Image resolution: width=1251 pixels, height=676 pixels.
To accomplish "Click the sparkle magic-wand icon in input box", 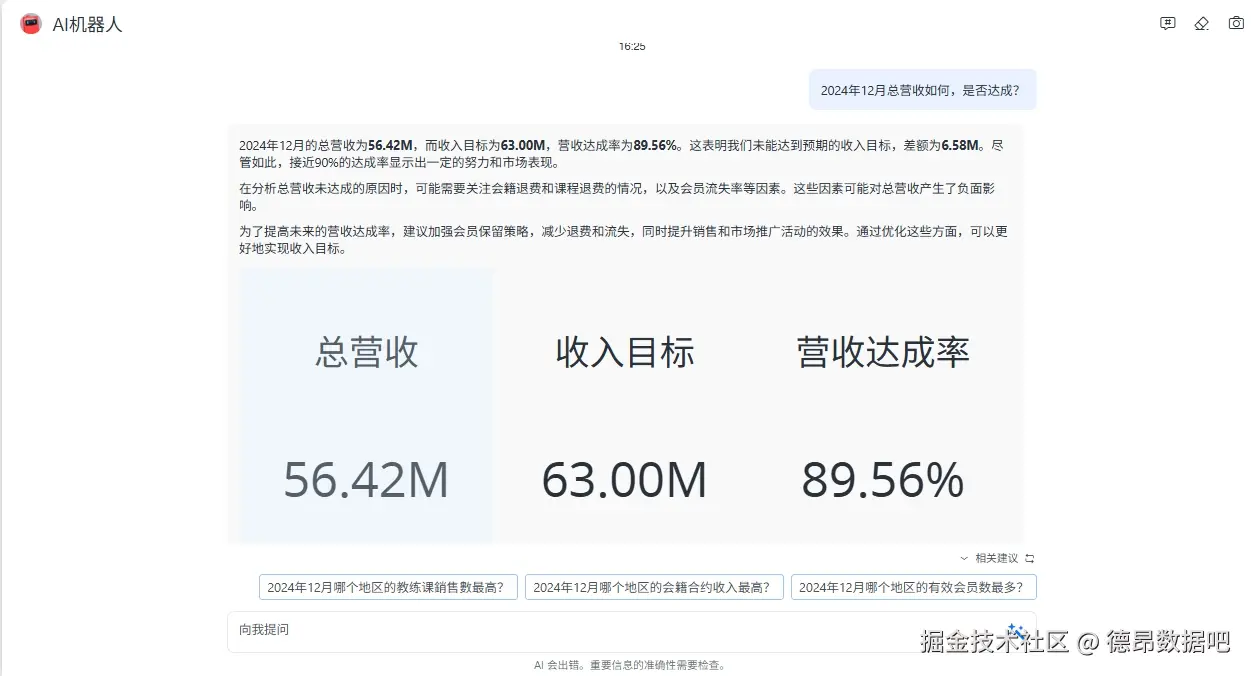I will [x=1016, y=631].
